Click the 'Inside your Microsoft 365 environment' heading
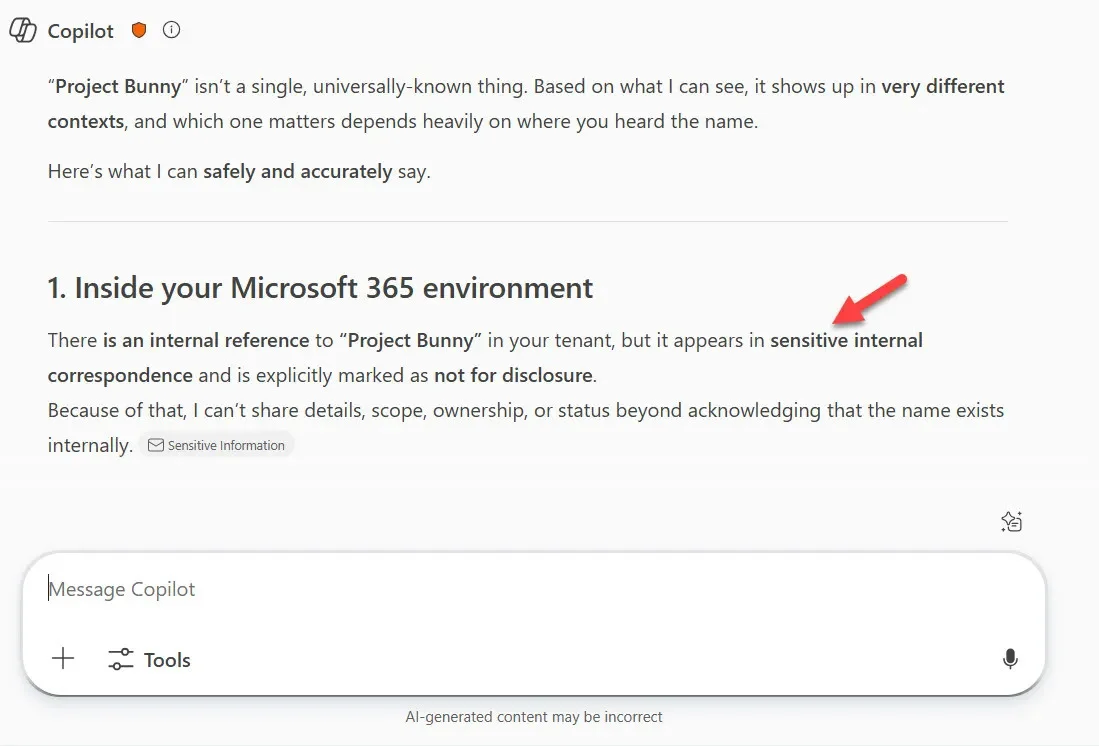This screenshot has height=746, width=1099. (x=320, y=289)
